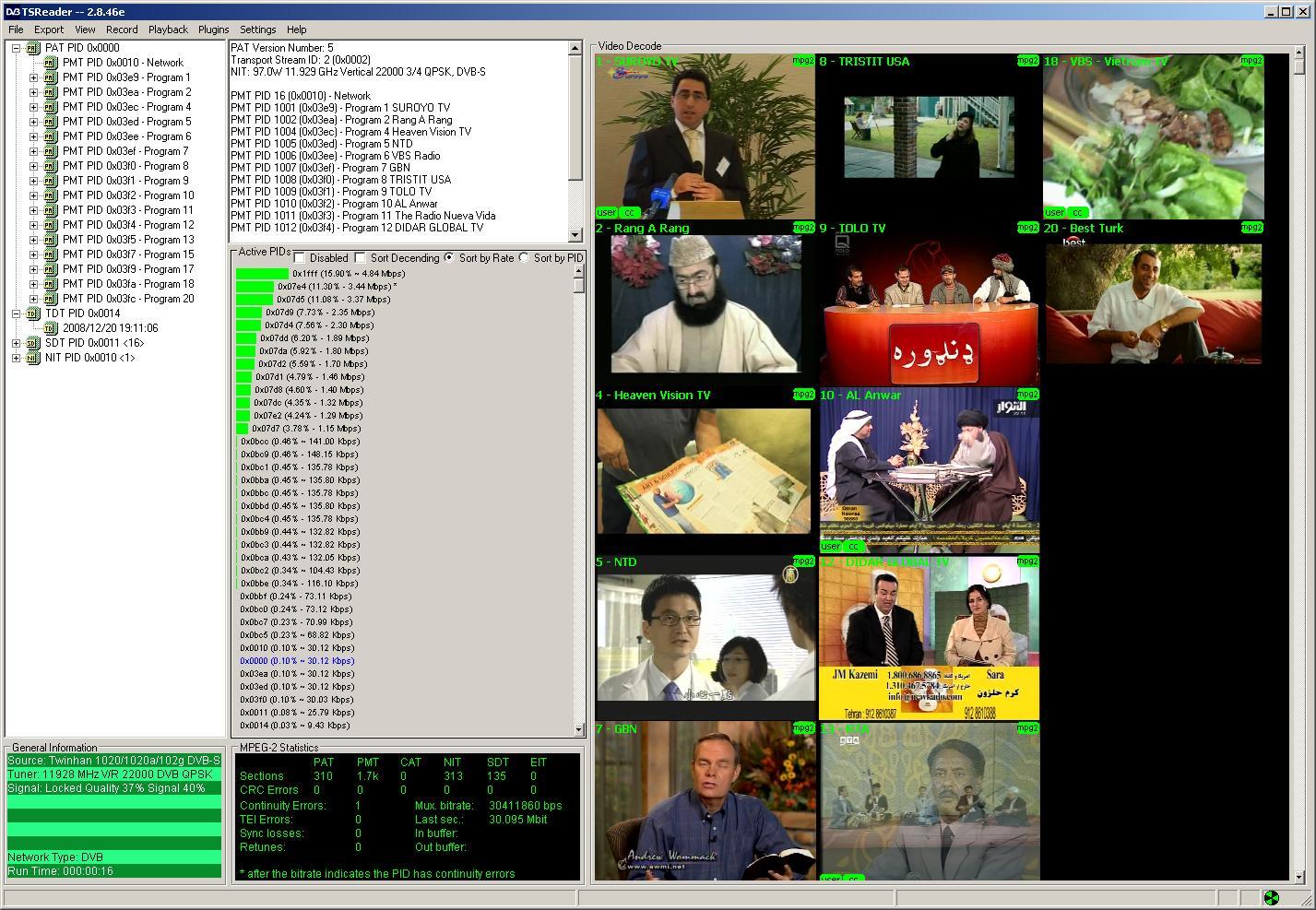Expand PMT PID 0x03f4 Program 12 node
Viewport: 1316px width, 910px height.
pos(33,225)
